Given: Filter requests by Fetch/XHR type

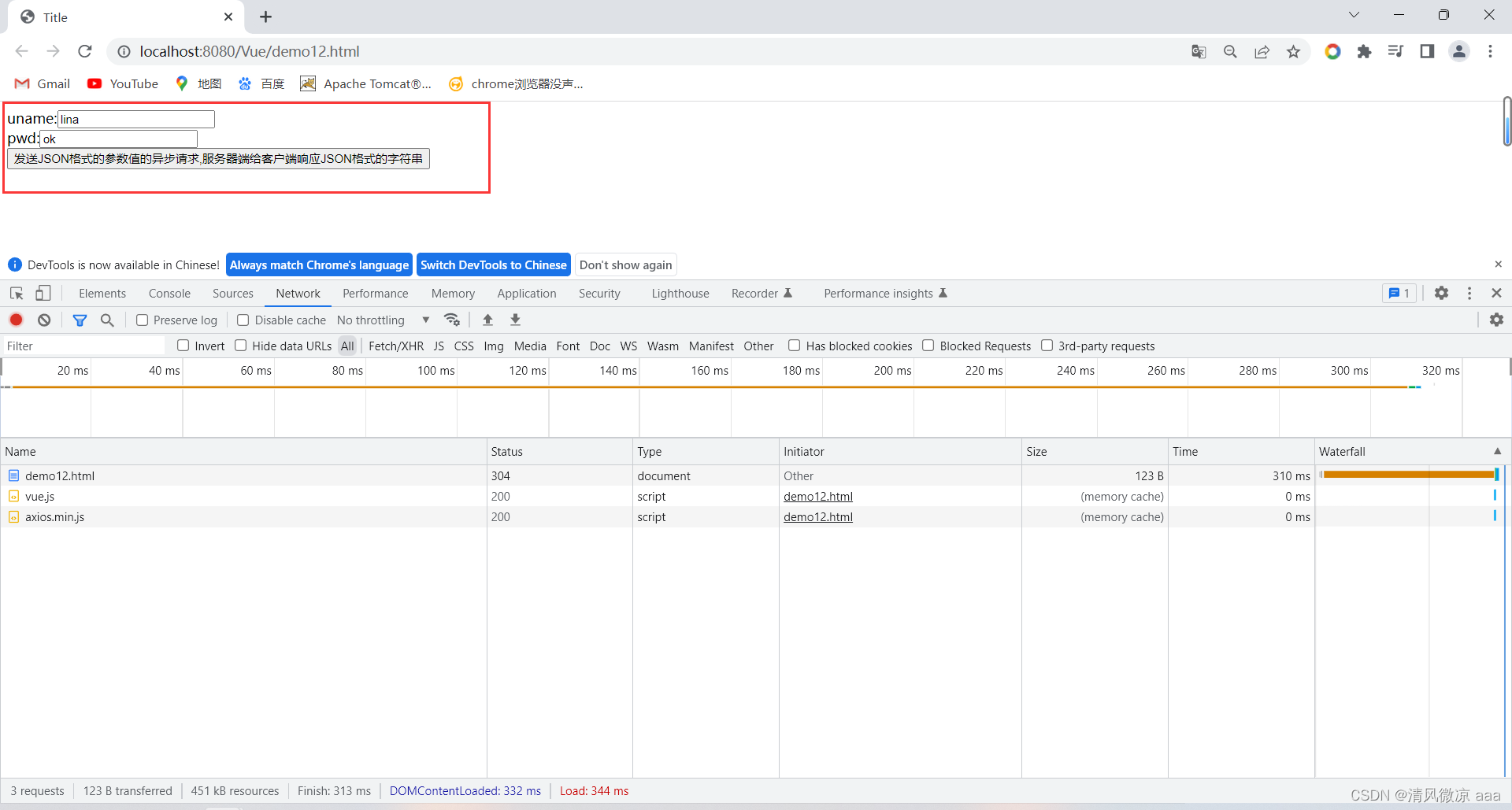Looking at the screenshot, I should (x=396, y=346).
